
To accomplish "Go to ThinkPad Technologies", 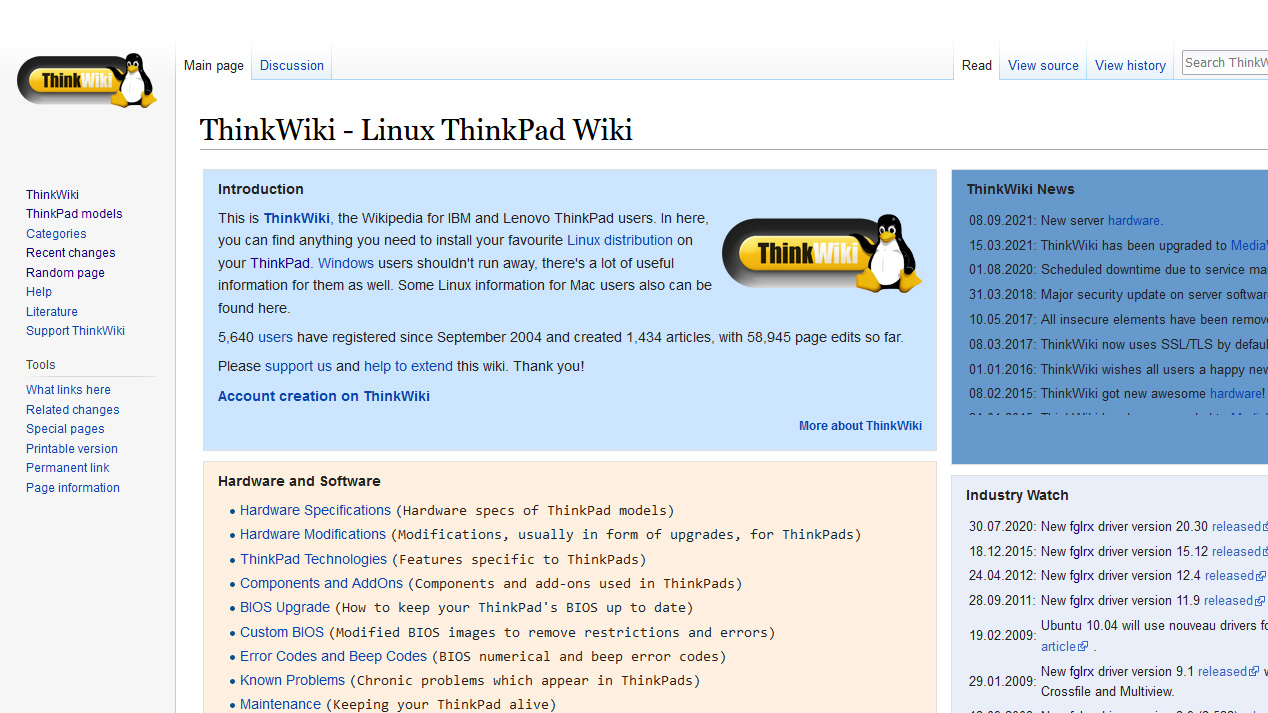I will coord(313,559).
